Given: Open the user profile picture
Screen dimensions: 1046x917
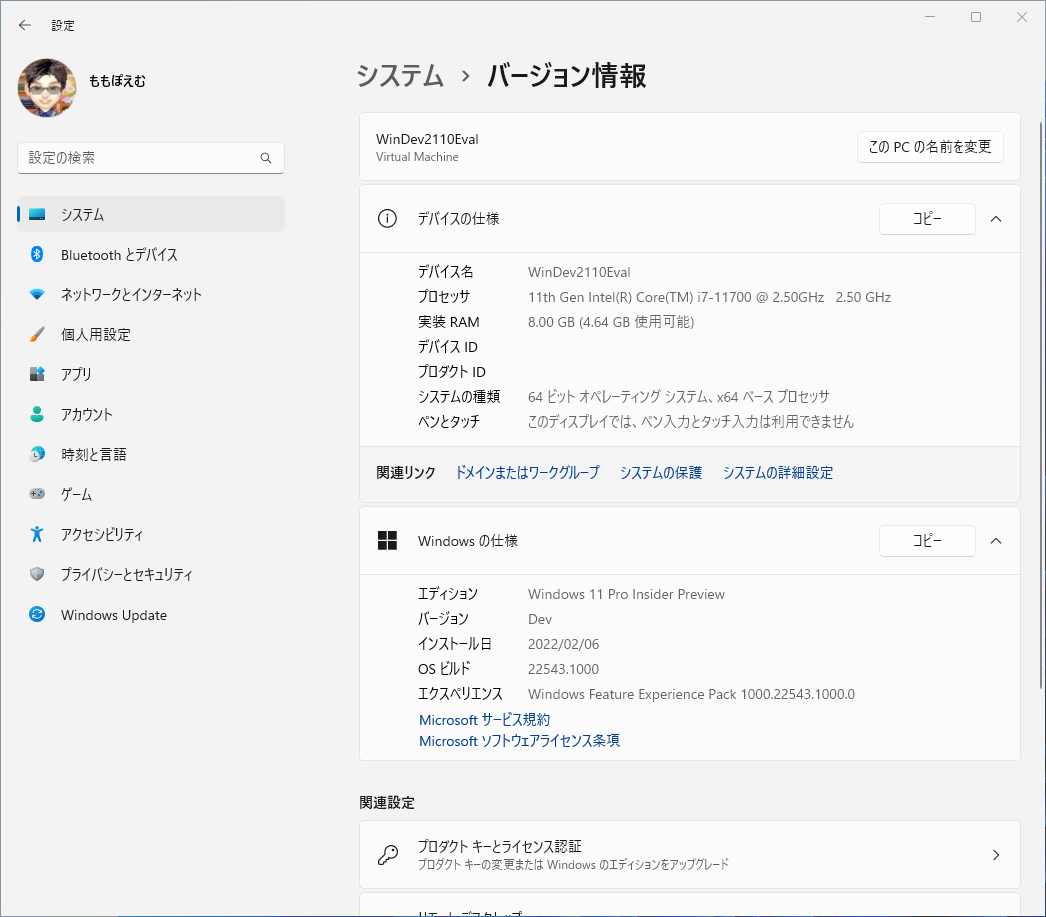Looking at the screenshot, I should click(x=47, y=88).
